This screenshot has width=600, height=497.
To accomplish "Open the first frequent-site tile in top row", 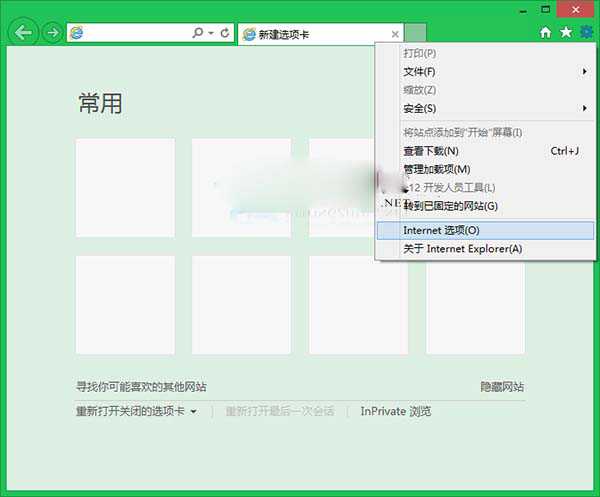I will click(125, 187).
